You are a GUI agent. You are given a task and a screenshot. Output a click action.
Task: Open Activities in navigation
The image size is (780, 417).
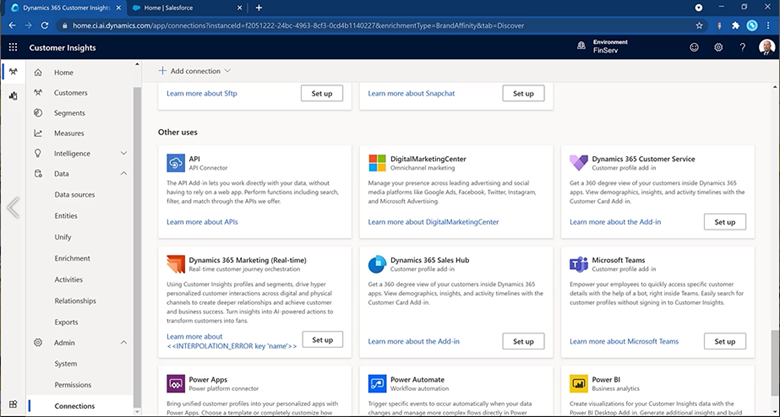point(69,280)
